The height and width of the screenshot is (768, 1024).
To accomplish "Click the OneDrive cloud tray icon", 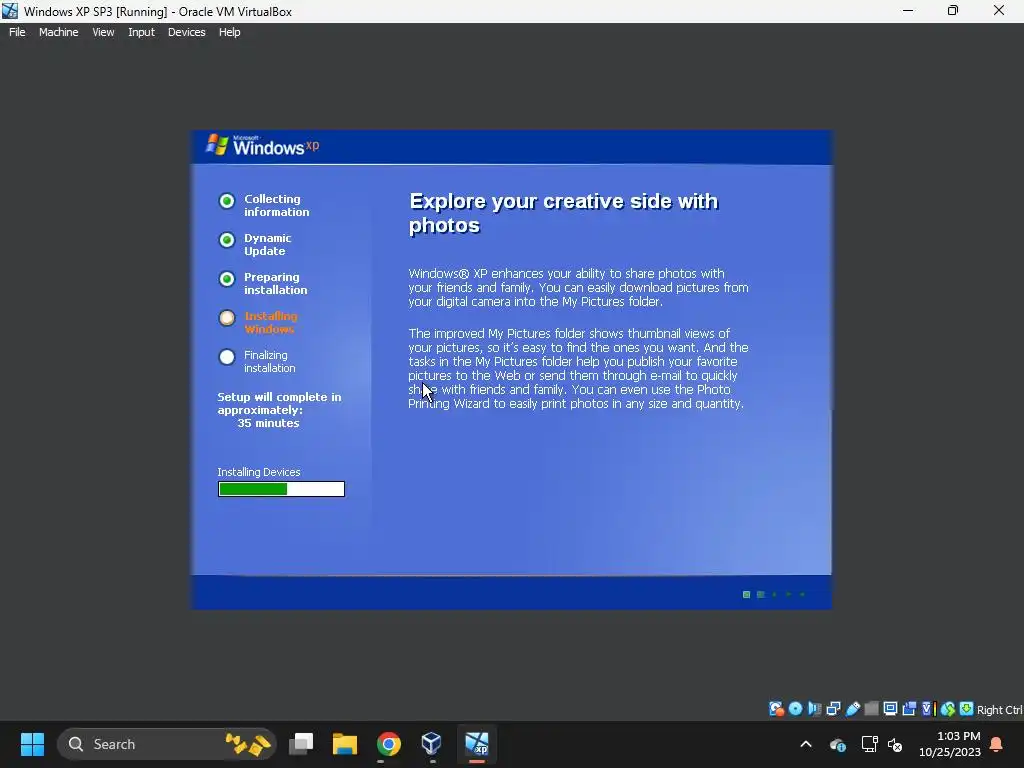I will pyautogui.click(x=837, y=744).
